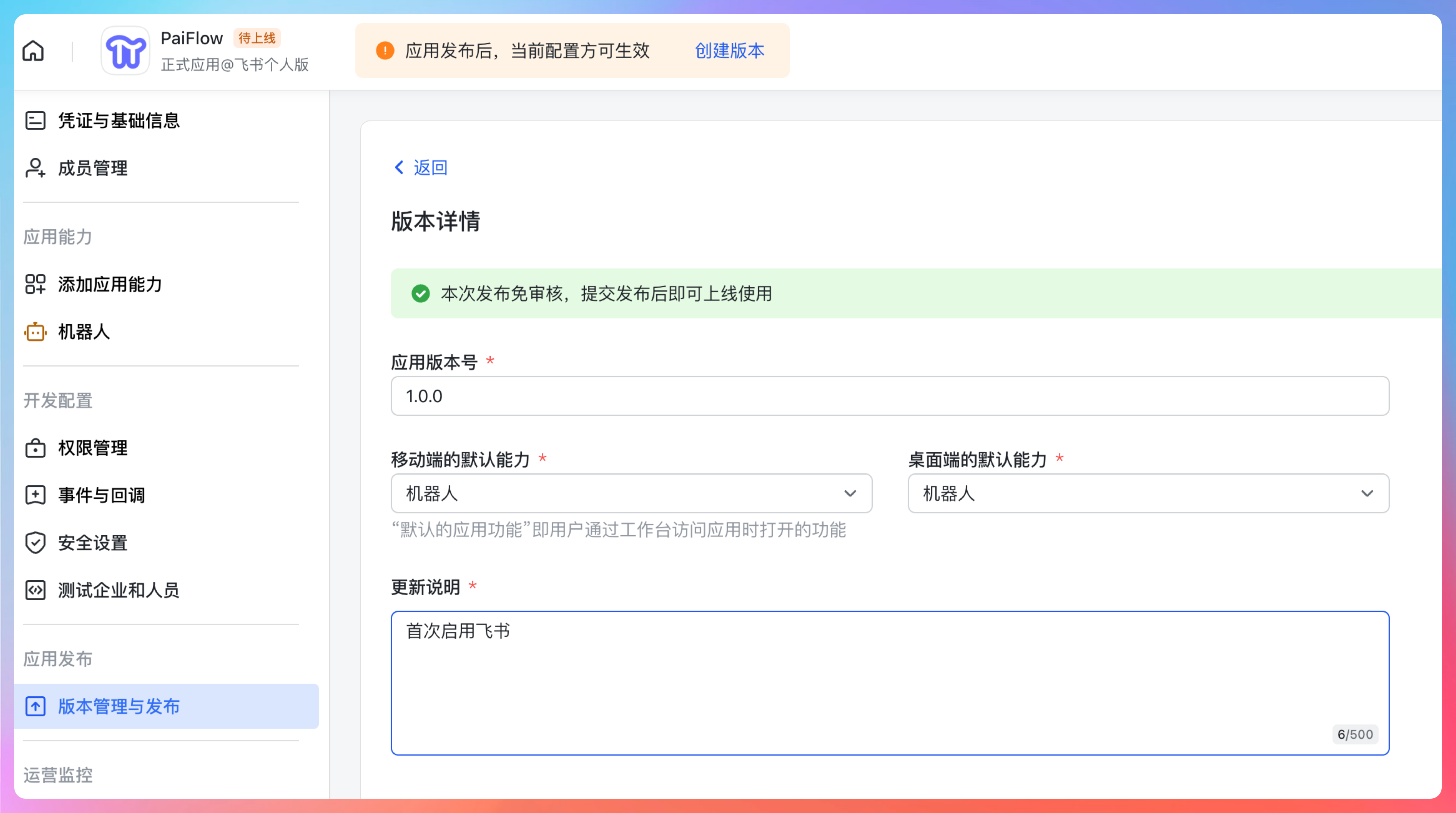Open 事件与回调 sidebar menu item
This screenshot has width=1456, height=813.
click(x=102, y=495)
